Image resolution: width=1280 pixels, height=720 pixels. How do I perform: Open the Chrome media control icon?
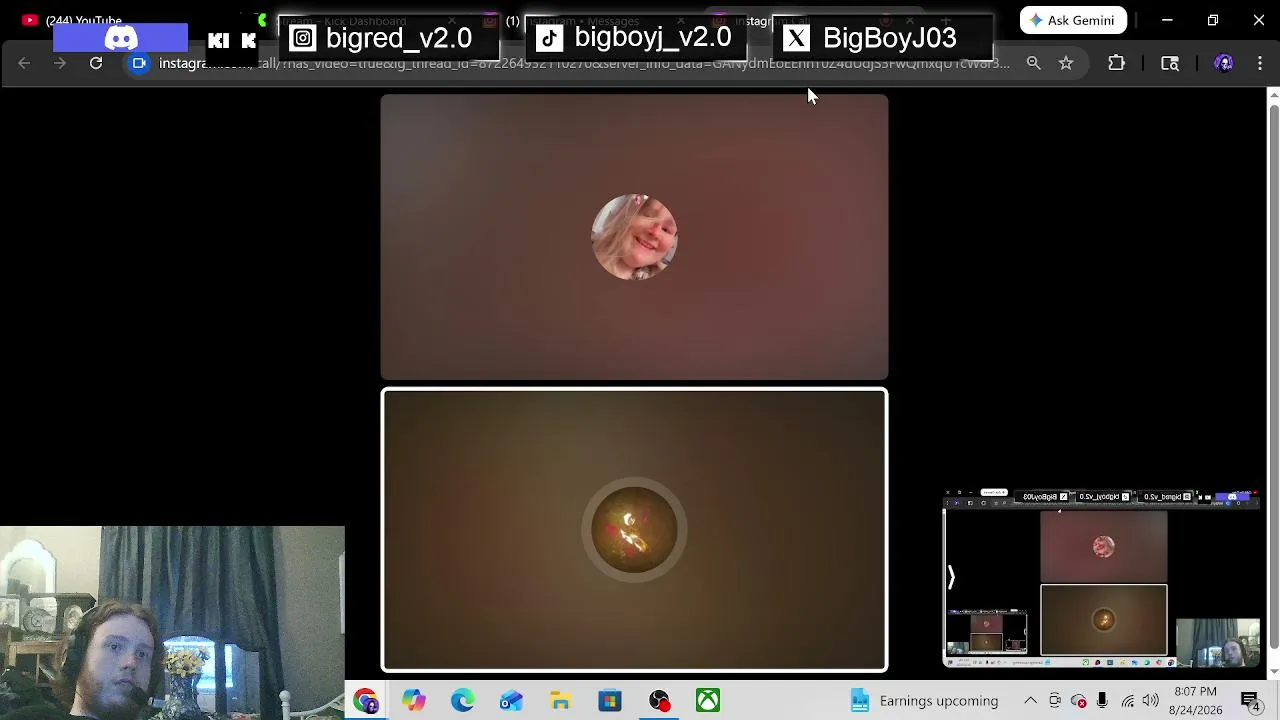click(x=1170, y=63)
